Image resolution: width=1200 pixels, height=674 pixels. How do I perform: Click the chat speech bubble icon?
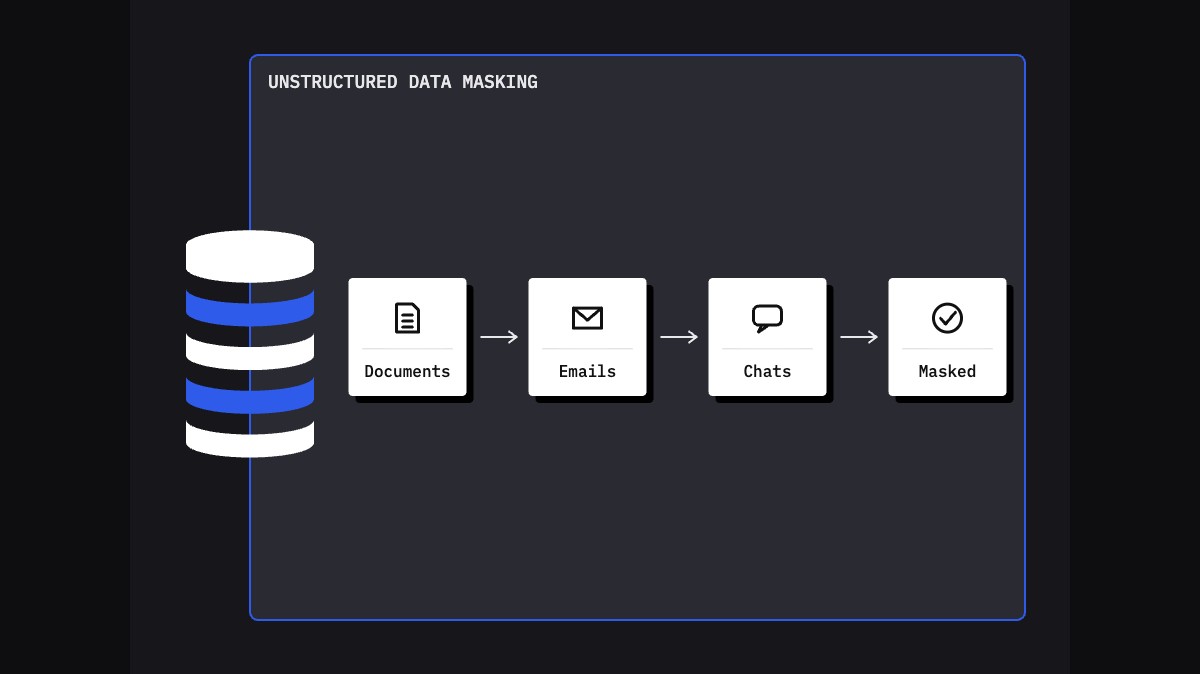tap(767, 318)
